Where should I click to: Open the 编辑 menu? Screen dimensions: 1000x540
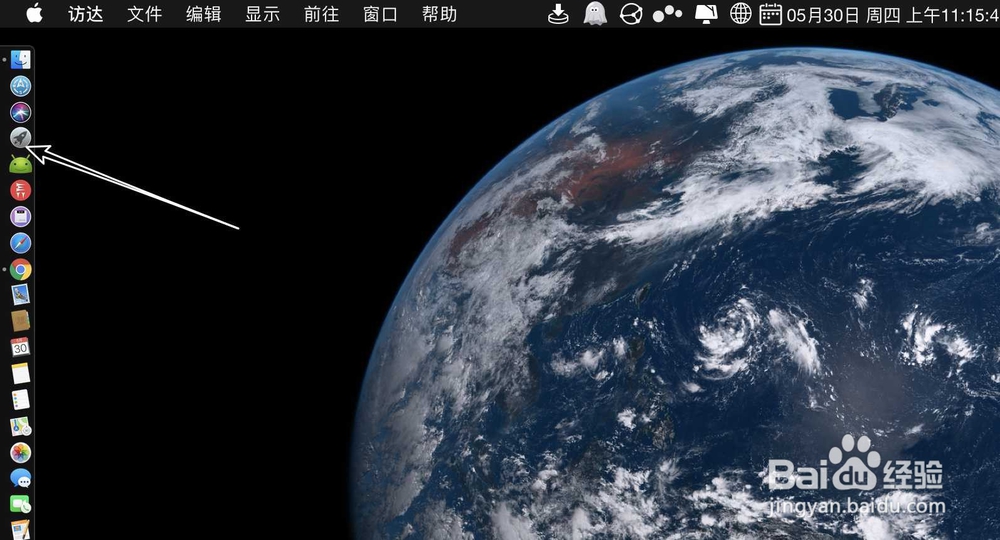coord(203,14)
